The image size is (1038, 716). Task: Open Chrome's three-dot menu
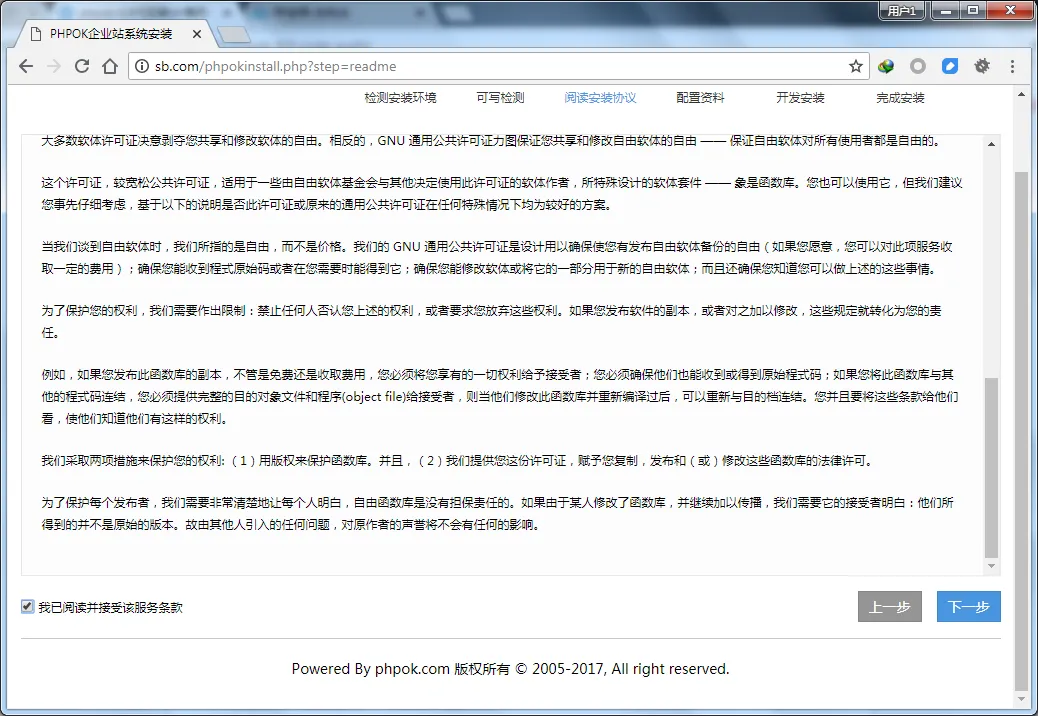(1013, 66)
